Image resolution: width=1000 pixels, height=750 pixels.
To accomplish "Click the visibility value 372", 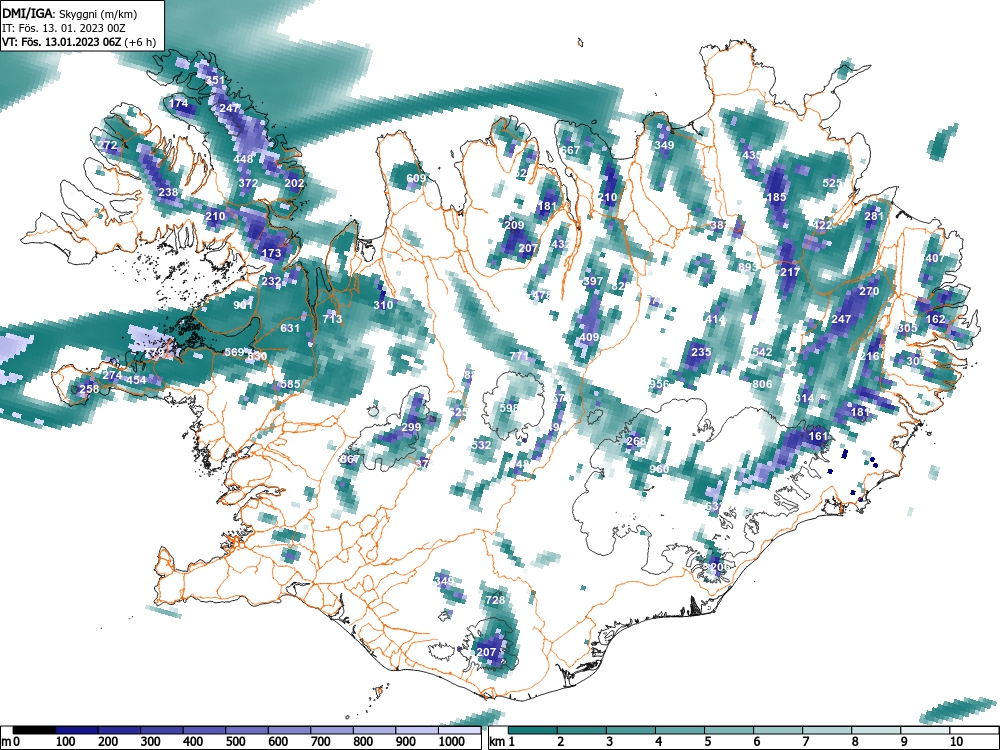I will click(x=248, y=183).
